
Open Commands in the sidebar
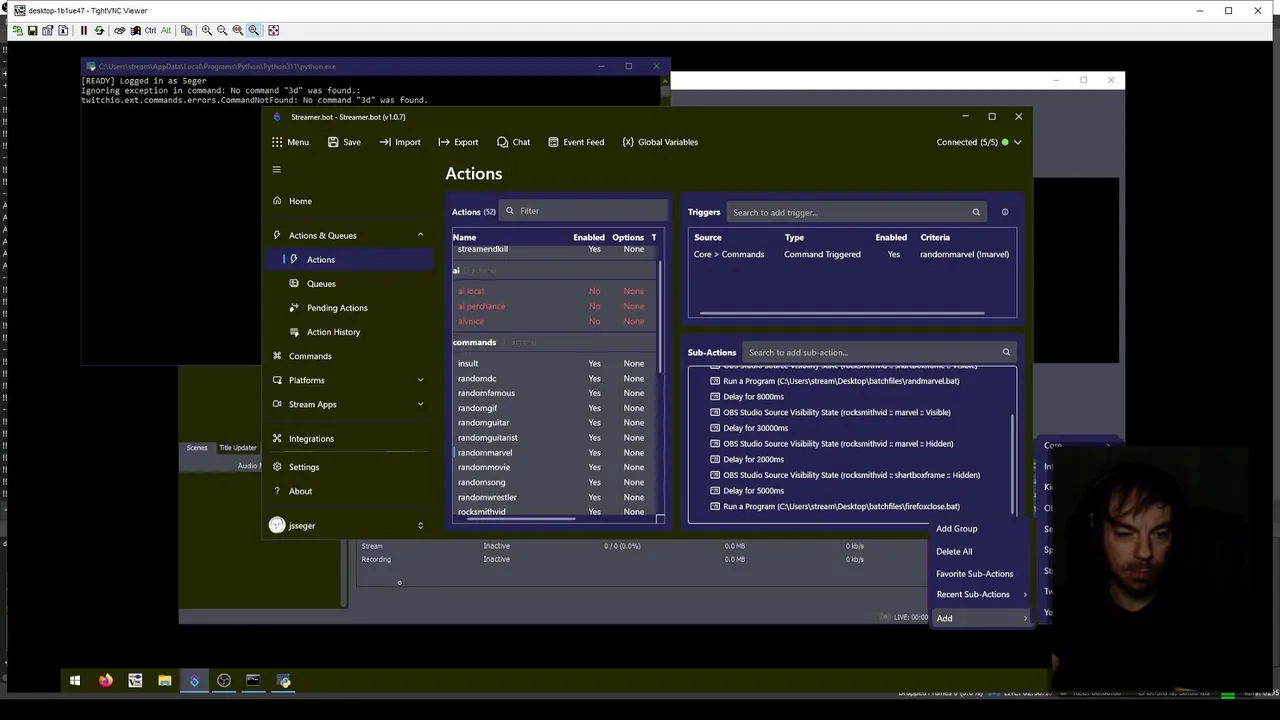pos(350,356)
